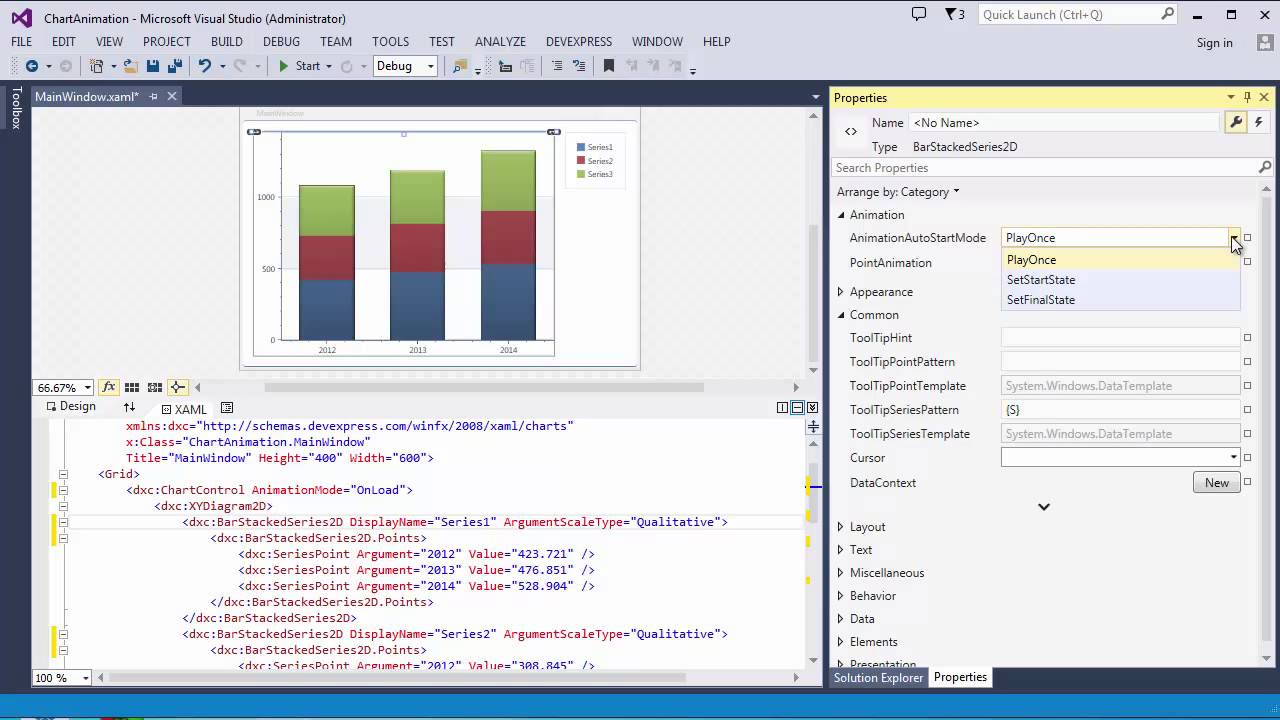This screenshot has height=720, width=1280.
Task: Collapse the Animation category
Action: tap(841, 215)
